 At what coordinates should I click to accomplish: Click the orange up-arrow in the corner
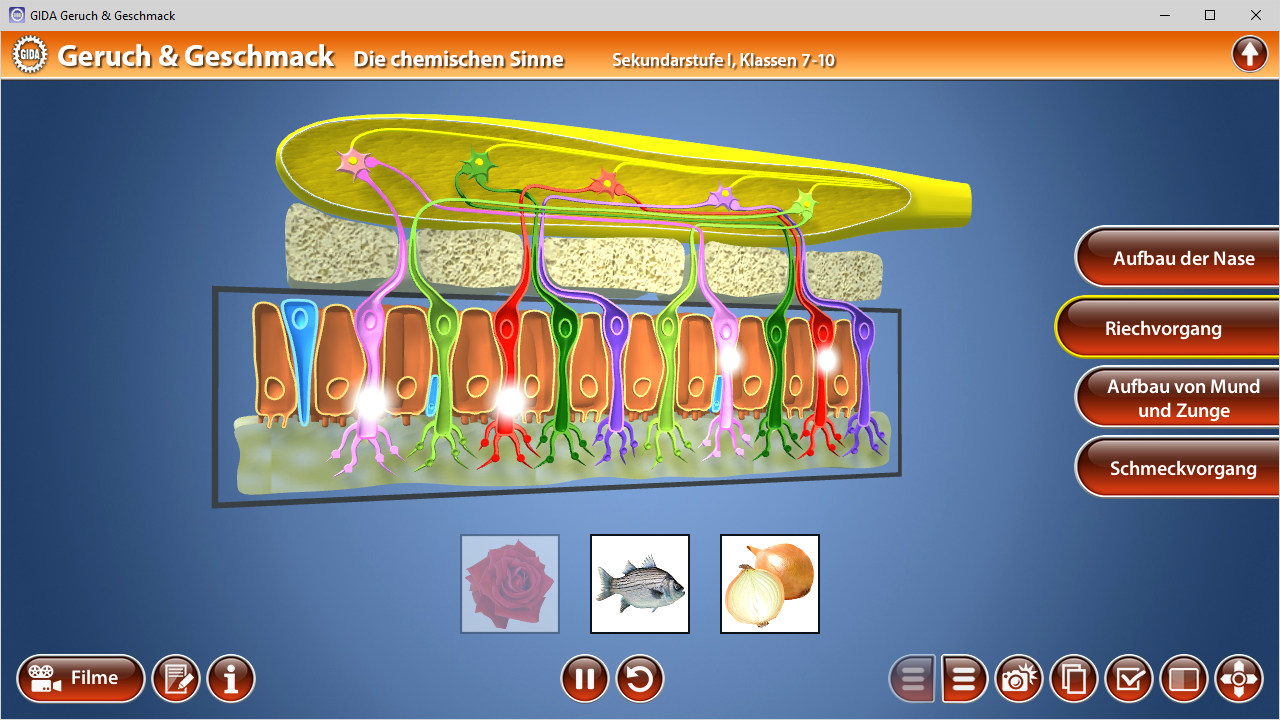tap(1249, 53)
